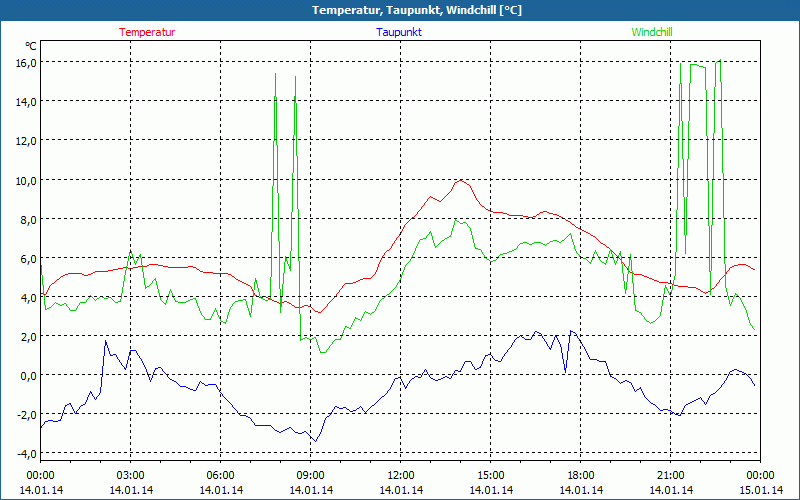This screenshot has width=800, height=500.
Task: Click the 21:00 time axis label
Action: pyautogui.click(x=670, y=476)
